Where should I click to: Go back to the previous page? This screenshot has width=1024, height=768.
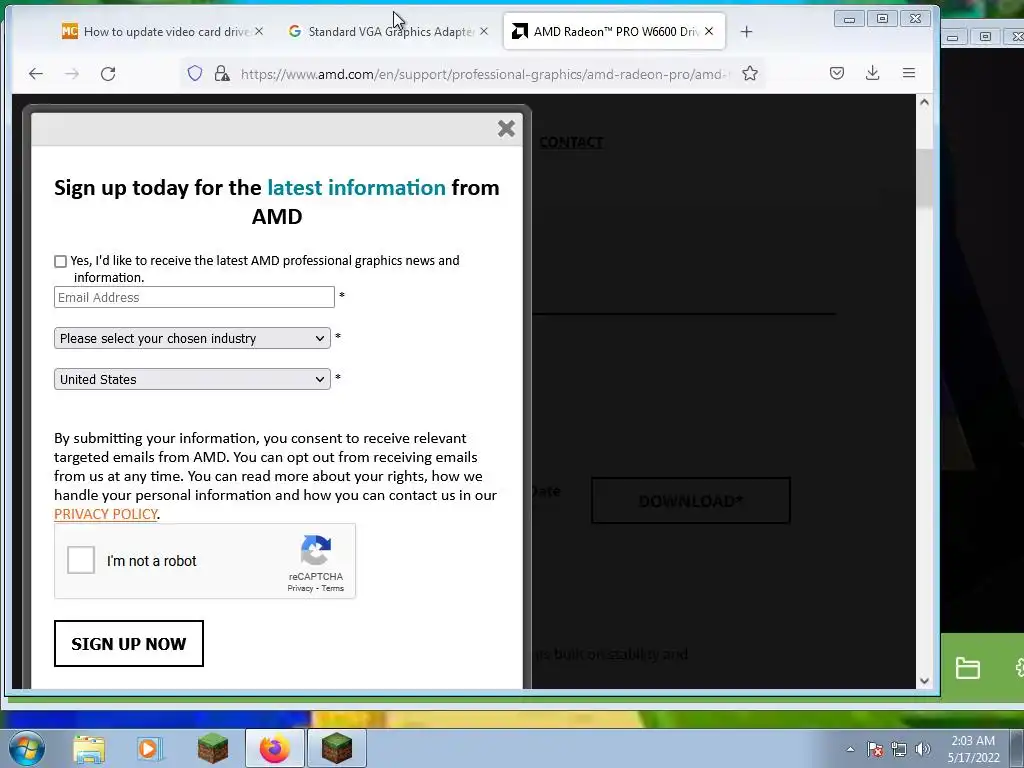pos(36,74)
